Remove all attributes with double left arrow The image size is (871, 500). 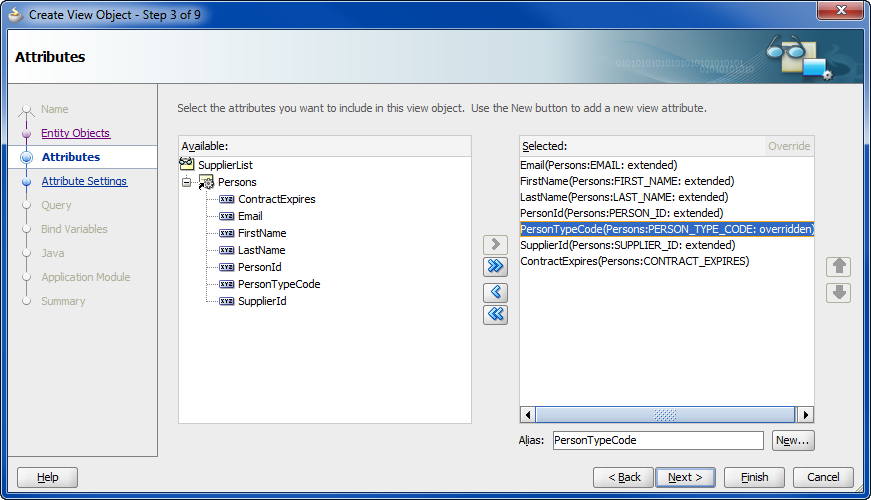[x=495, y=314]
